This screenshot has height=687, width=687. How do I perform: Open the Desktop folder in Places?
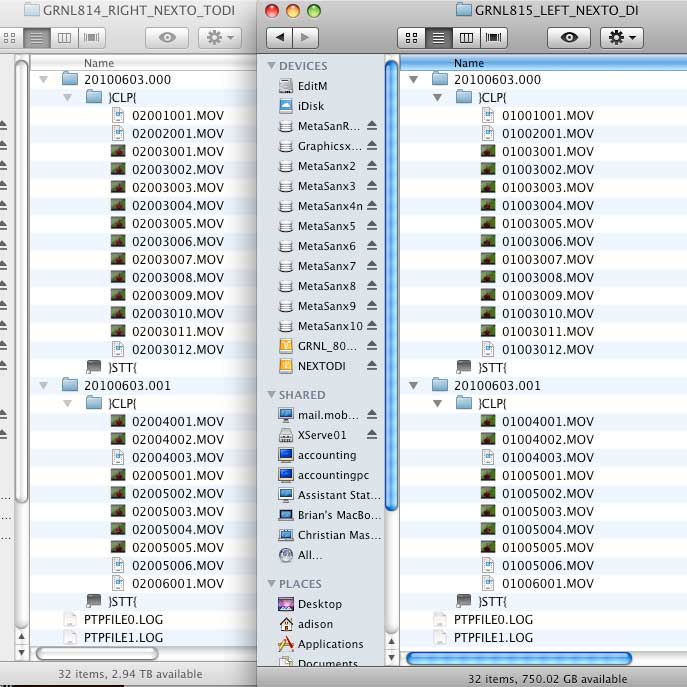tap(319, 604)
